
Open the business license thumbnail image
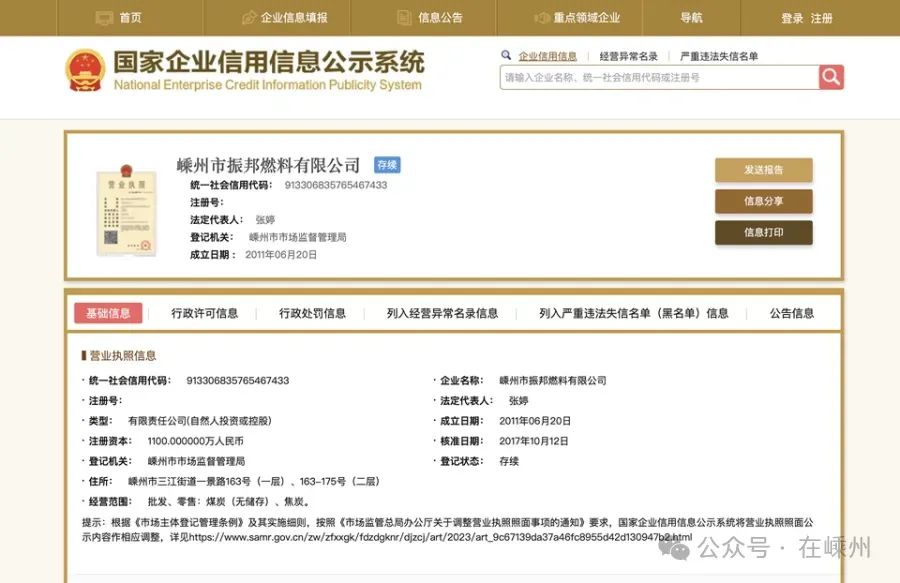pos(126,211)
